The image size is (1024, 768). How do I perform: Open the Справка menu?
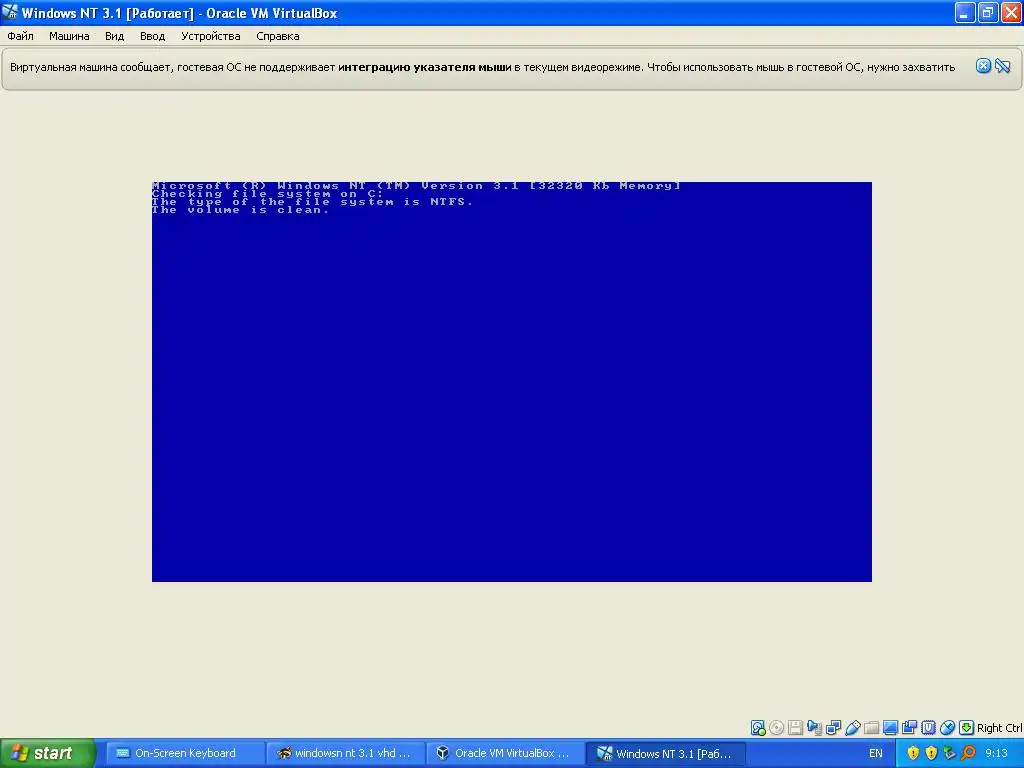[x=278, y=36]
